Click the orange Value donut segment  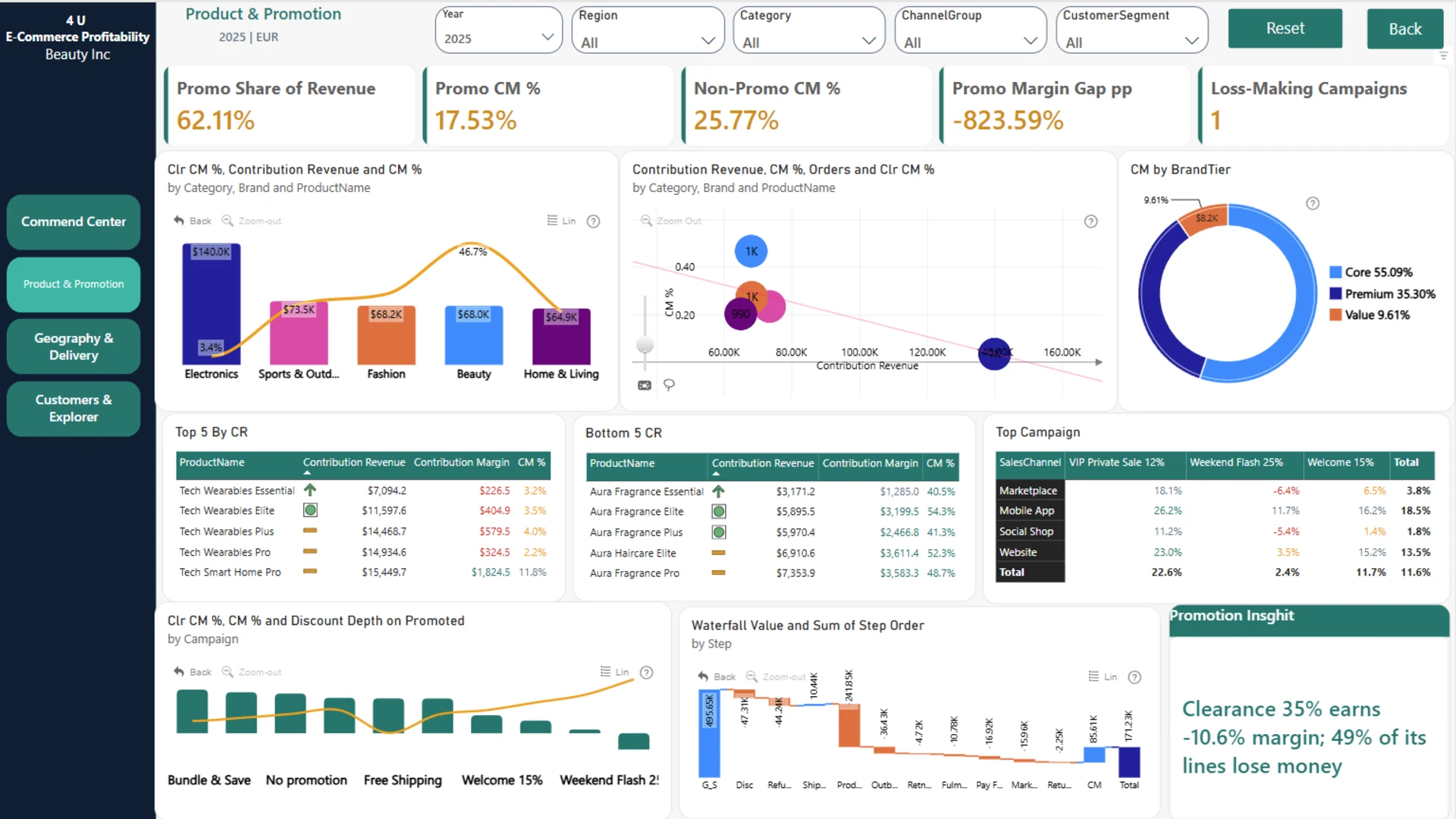tap(1204, 218)
